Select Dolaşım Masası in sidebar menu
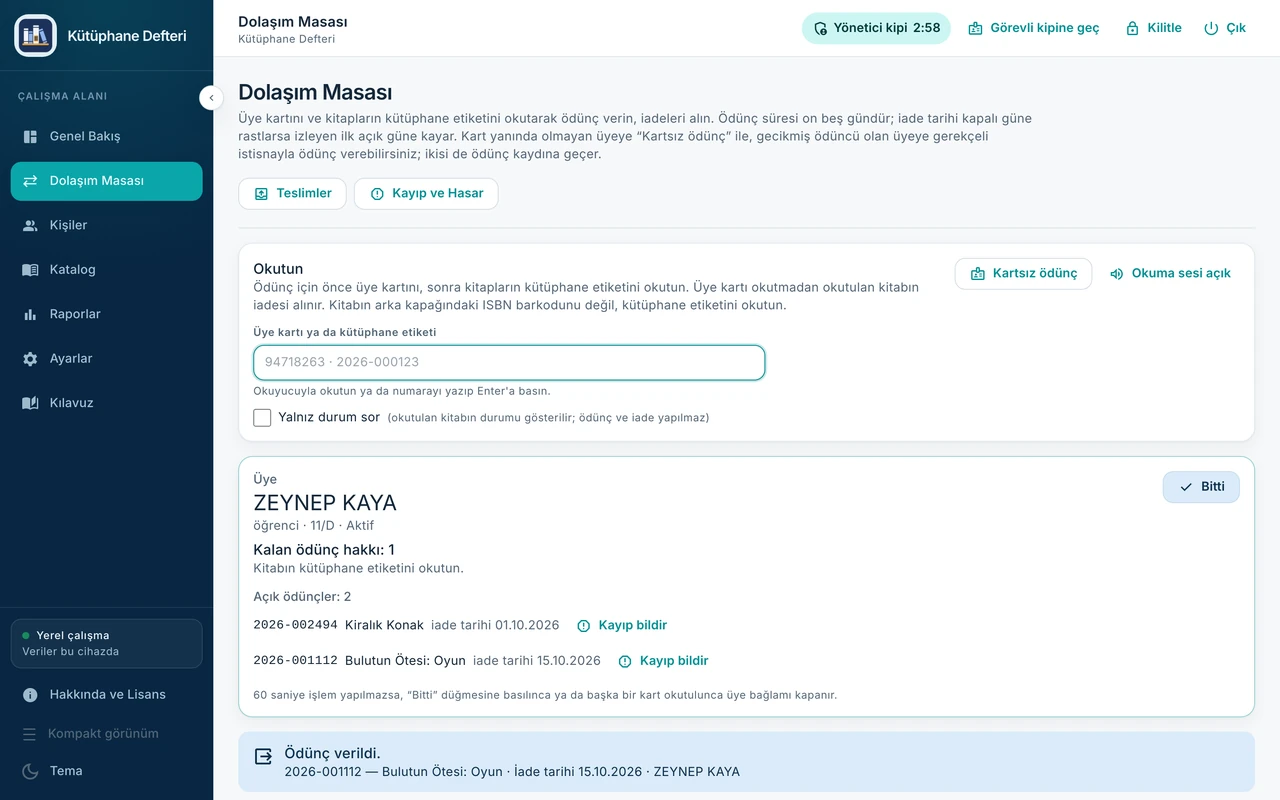The height and width of the screenshot is (800, 1280). click(106, 181)
